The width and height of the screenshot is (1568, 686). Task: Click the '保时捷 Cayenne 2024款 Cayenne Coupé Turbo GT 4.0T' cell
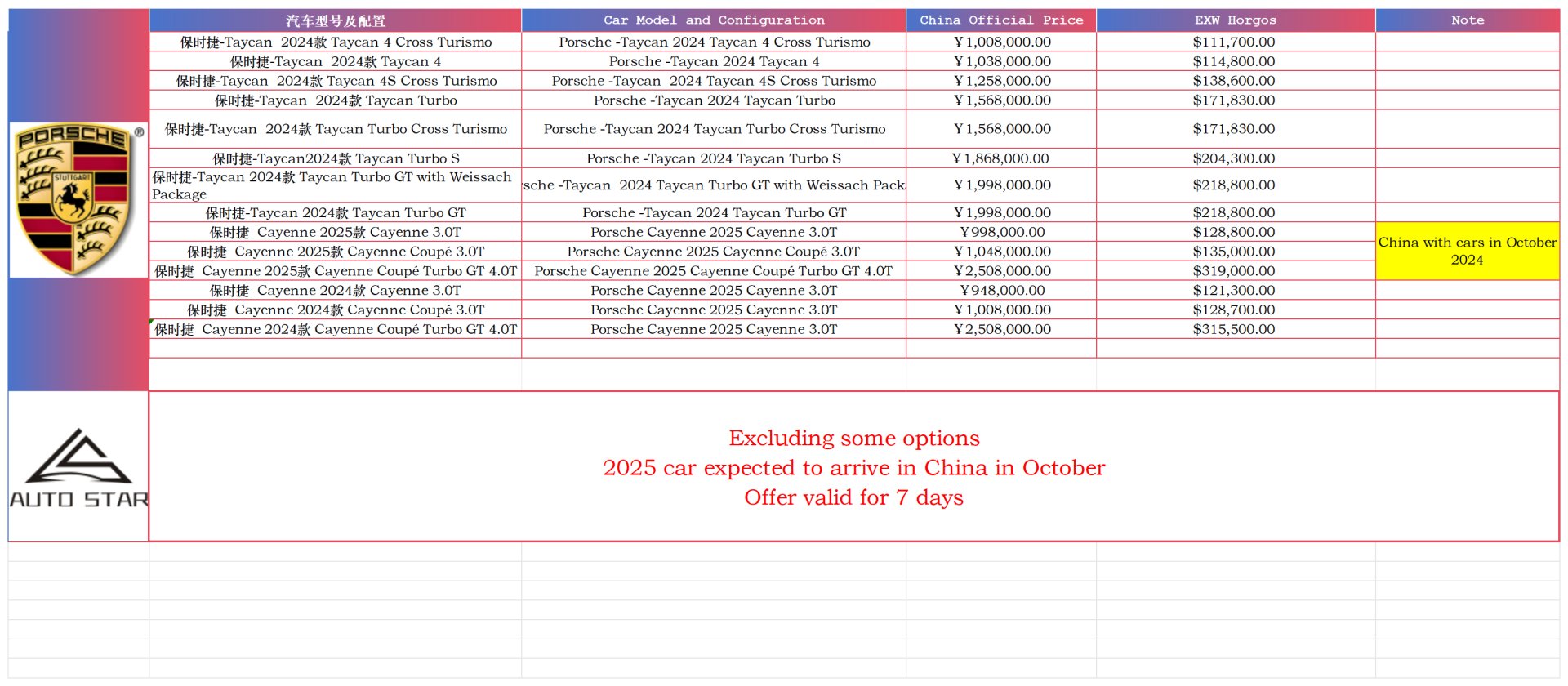click(335, 330)
